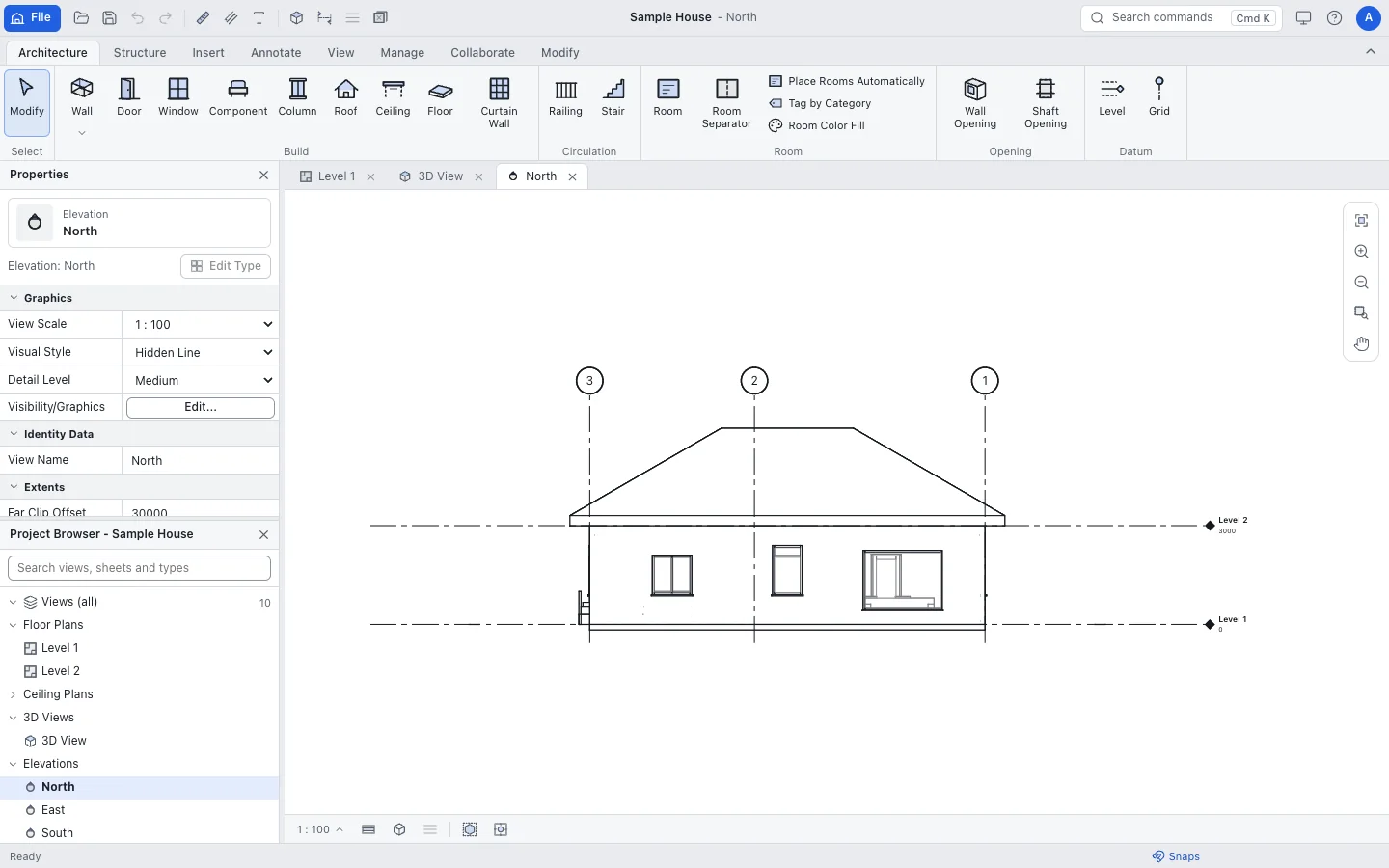This screenshot has height=868, width=1389.
Task: Select the Stair tool
Action: (613, 96)
